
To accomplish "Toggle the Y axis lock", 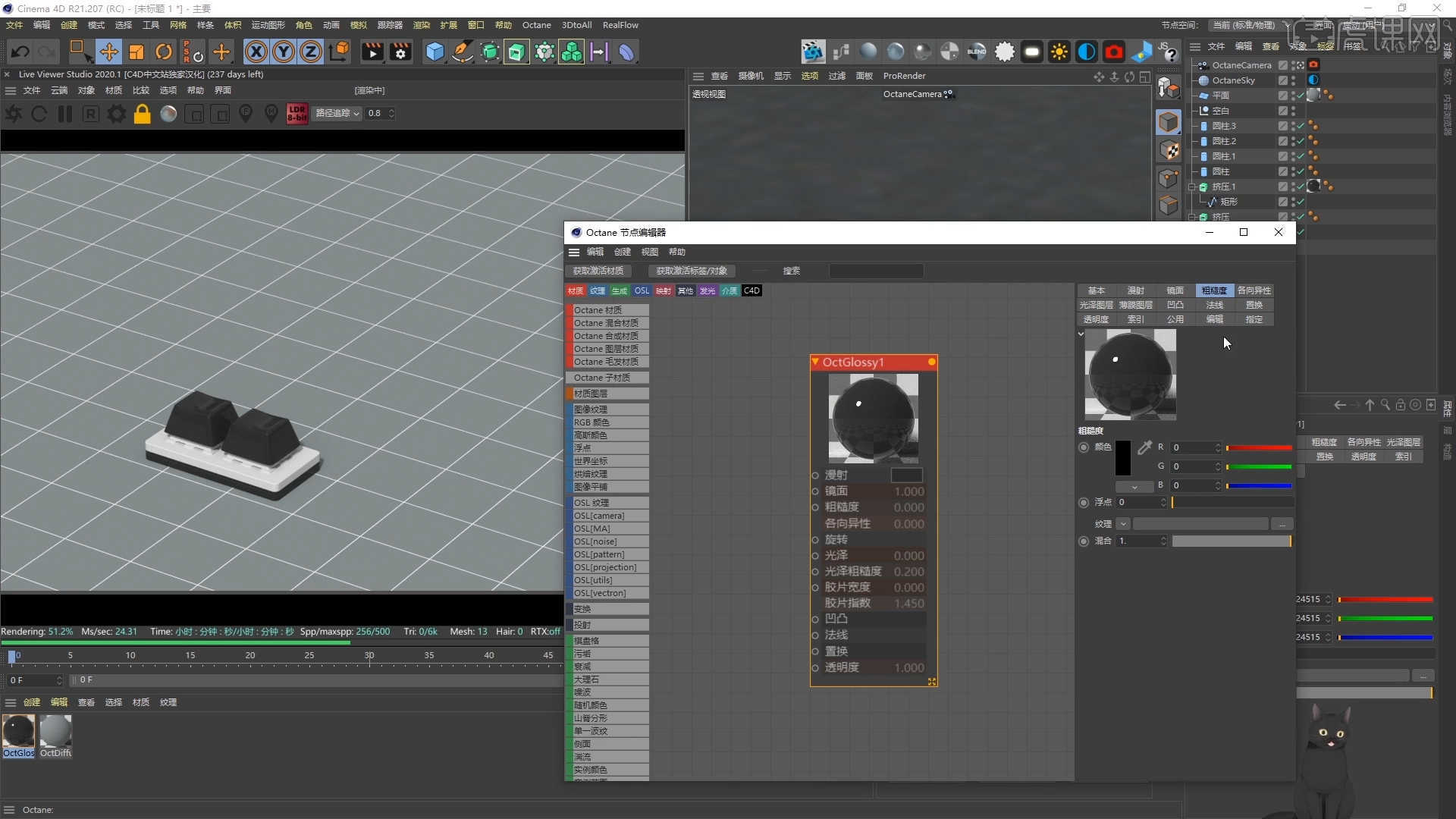I will (284, 52).
